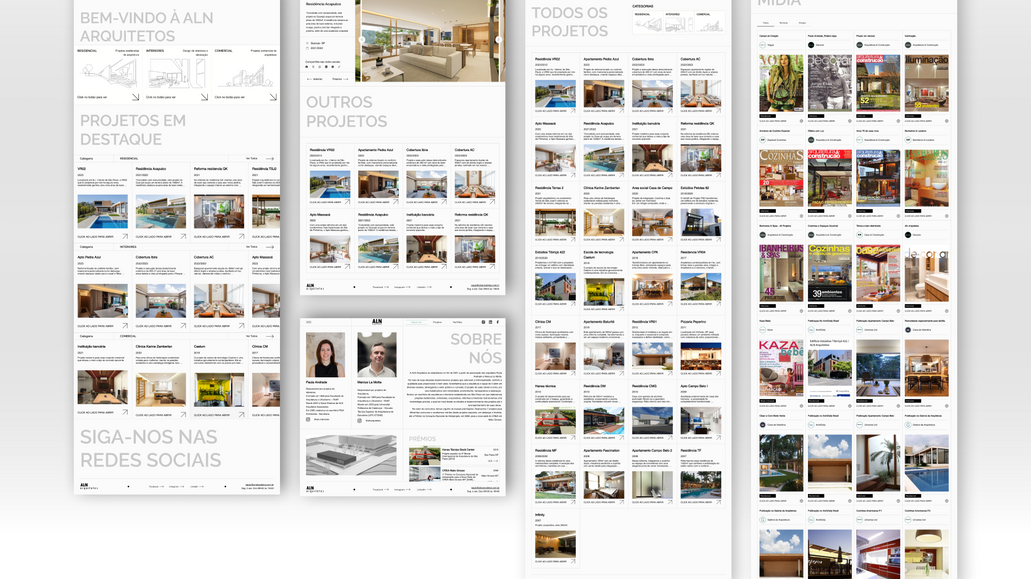The image size is (1031, 579).
Task: Expand "Ver Todos" for the Interiores projects section
Action: point(252,247)
